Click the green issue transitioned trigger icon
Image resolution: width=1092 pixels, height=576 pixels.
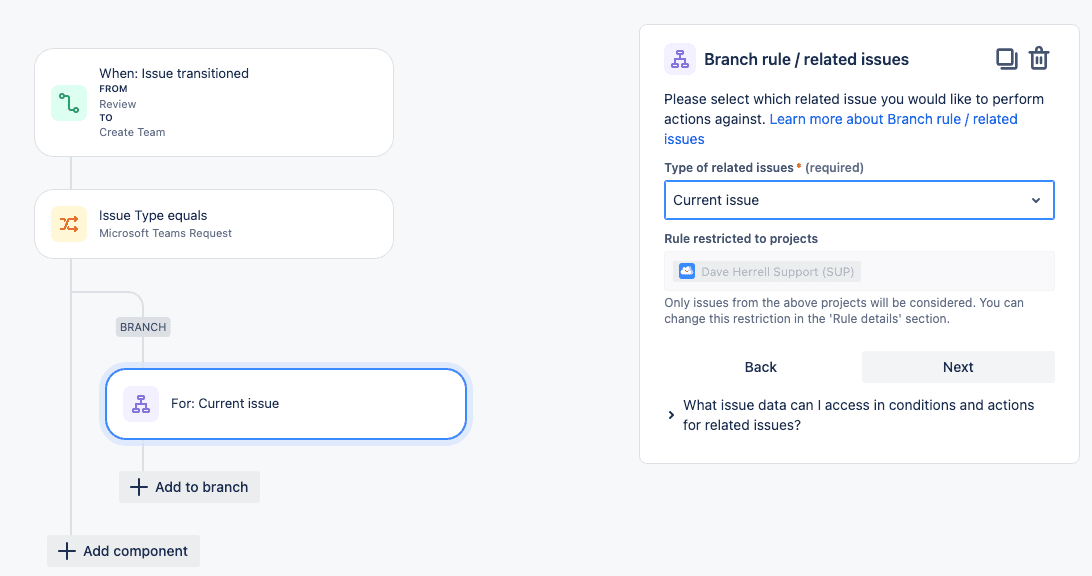[x=69, y=103]
